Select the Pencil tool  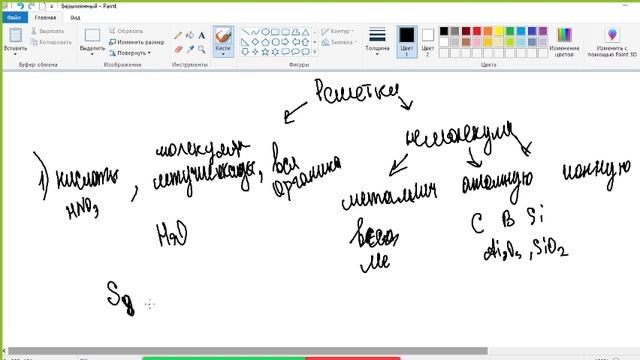point(178,36)
